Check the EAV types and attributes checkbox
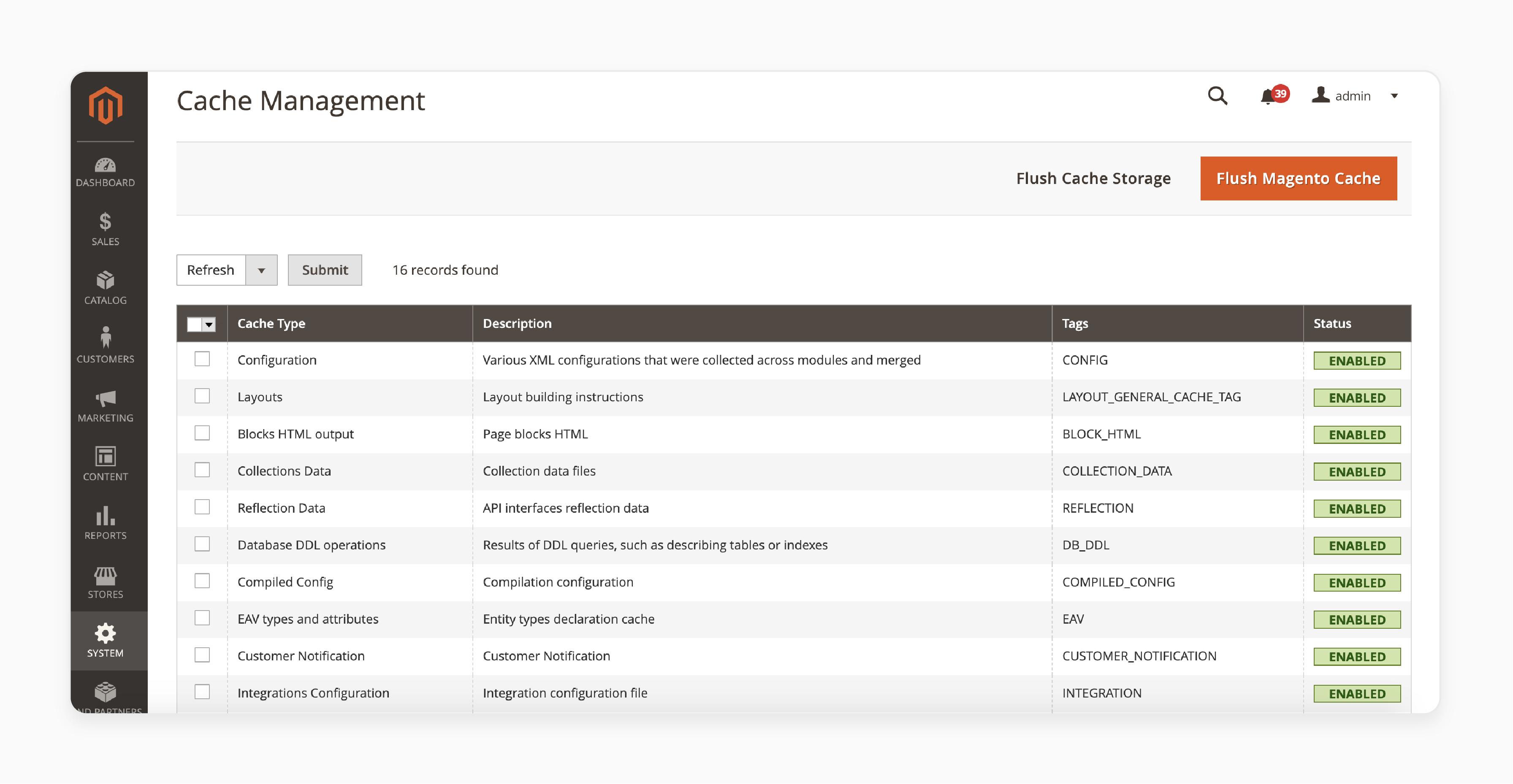Viewport: 1513px width, 784px height. pyautogui.click(x=202, y=618)
